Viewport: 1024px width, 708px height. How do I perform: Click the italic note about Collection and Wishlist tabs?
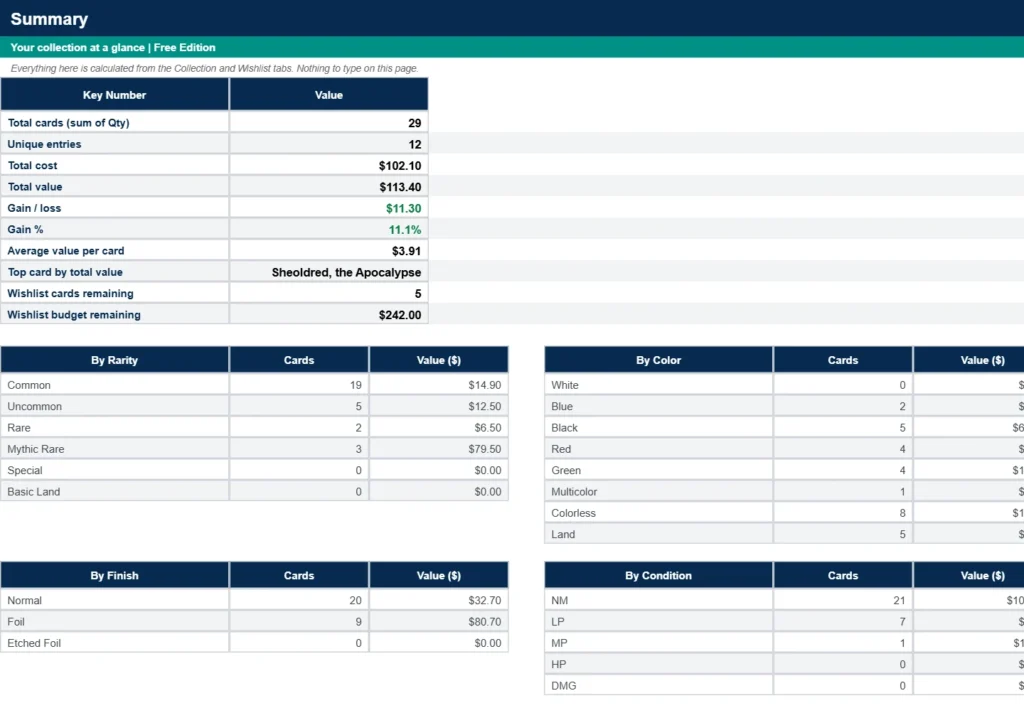(x=214, y=68)
